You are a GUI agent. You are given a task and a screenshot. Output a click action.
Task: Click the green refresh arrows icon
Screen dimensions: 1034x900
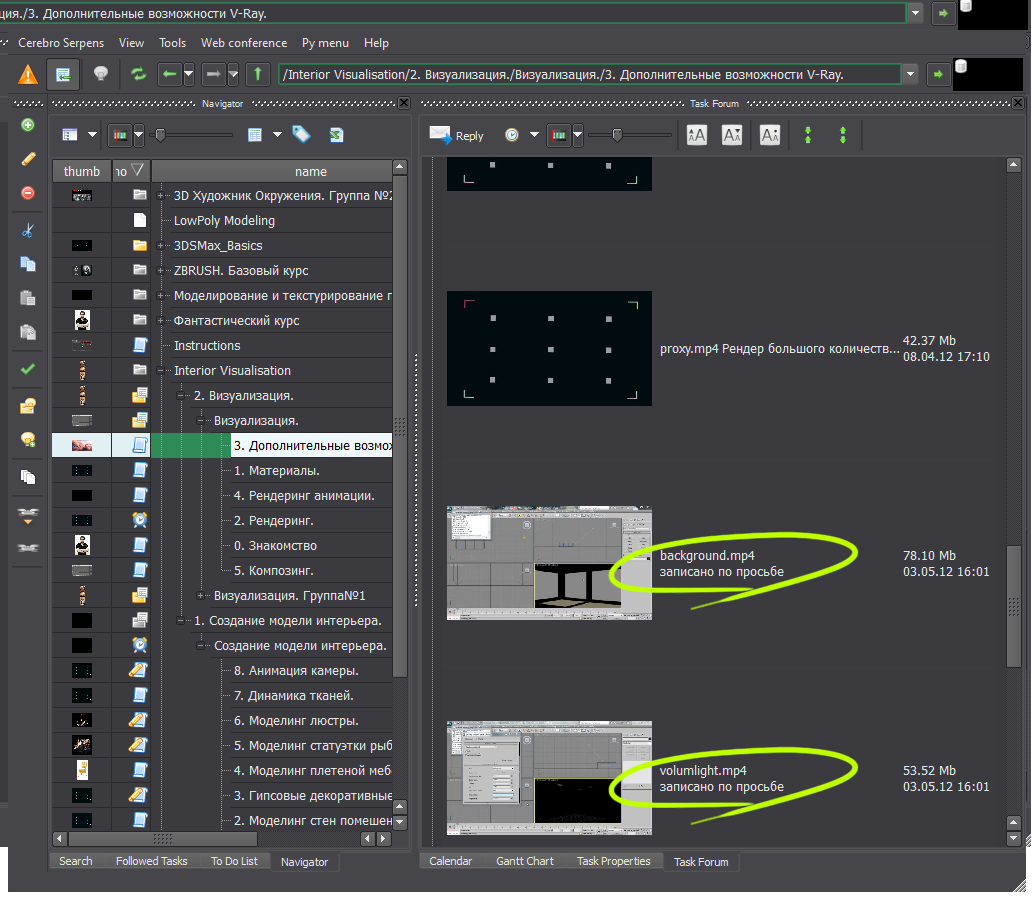(x=138, y=74)
